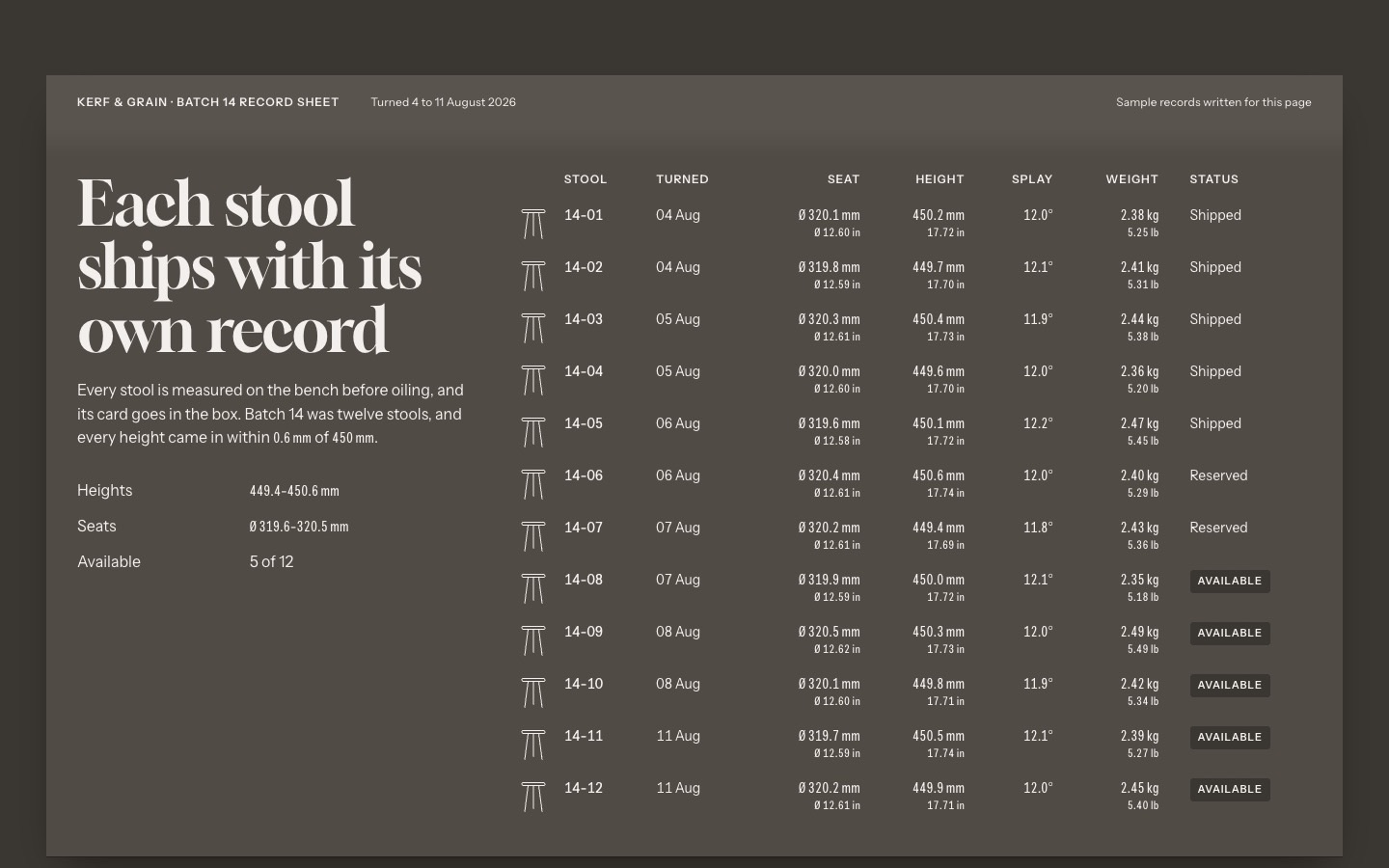Select the splay value 12.2° for 14-05
The image size is (1389, 868).
coord(1039,423)
